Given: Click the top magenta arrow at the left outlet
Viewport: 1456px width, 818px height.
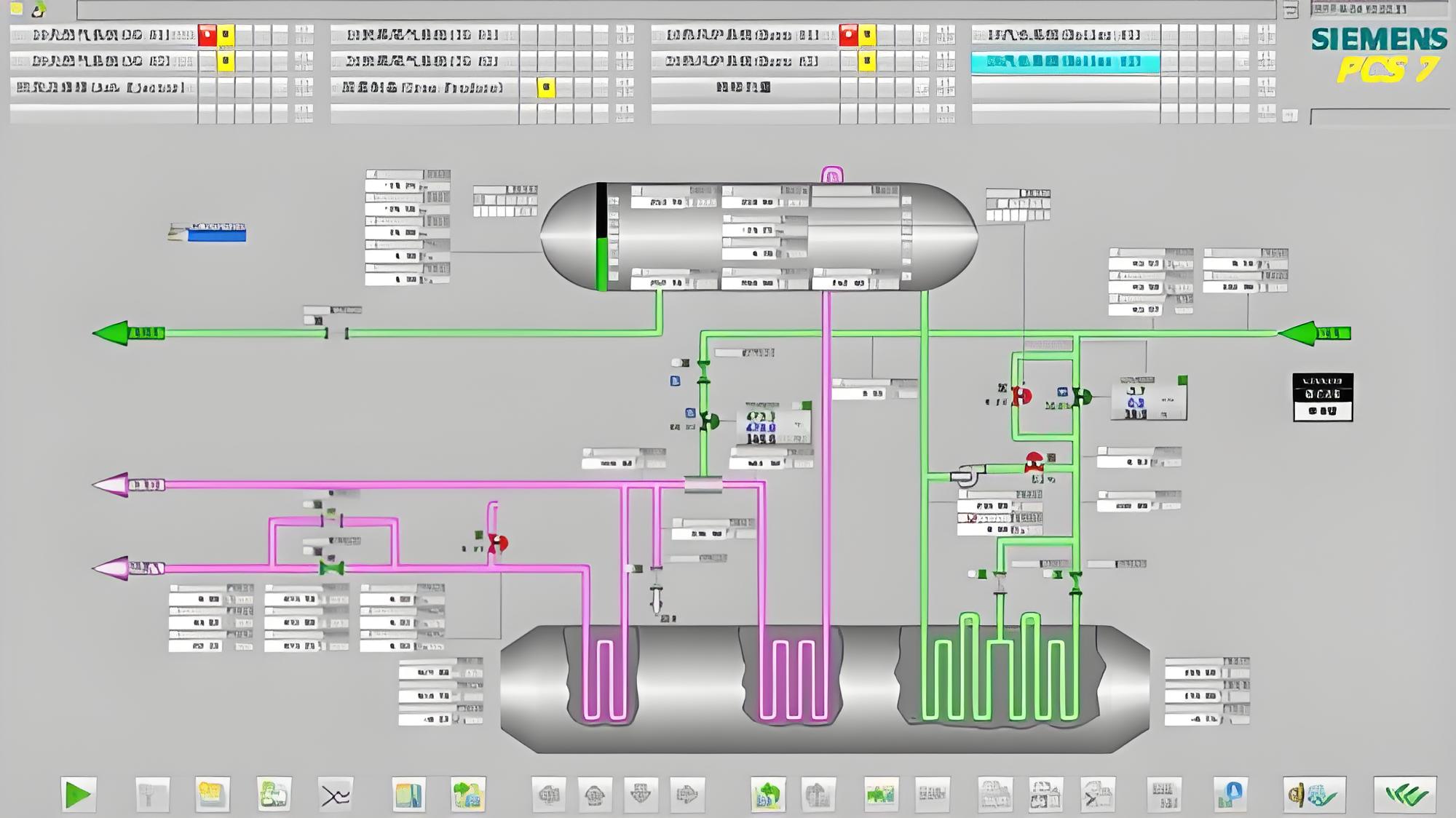Looking at the screenshot, I should click(116, 485).
